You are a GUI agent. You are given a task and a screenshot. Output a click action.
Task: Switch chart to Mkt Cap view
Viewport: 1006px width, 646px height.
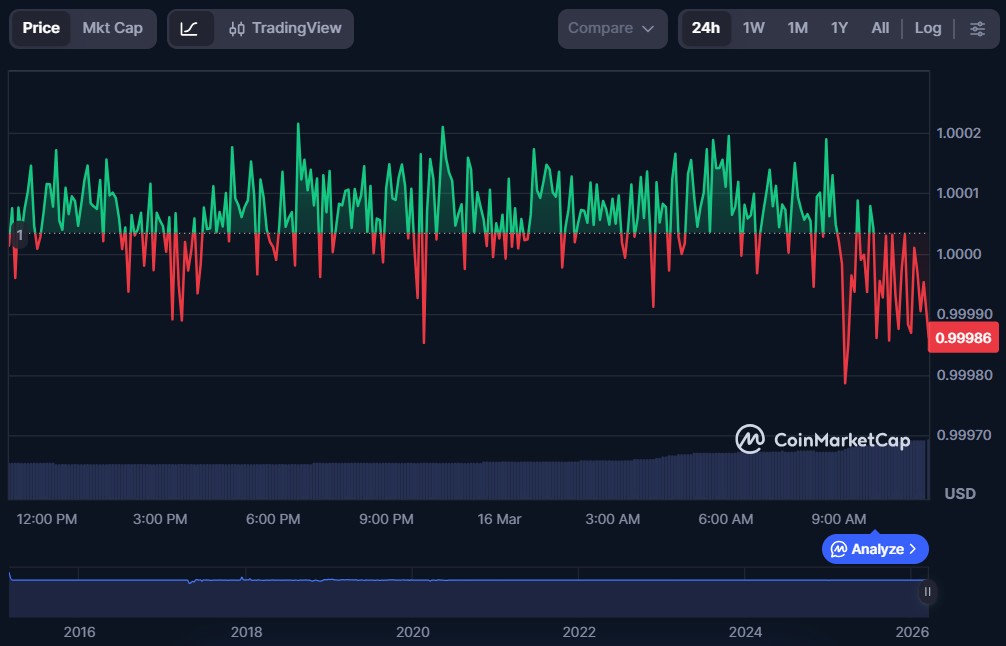112,28
